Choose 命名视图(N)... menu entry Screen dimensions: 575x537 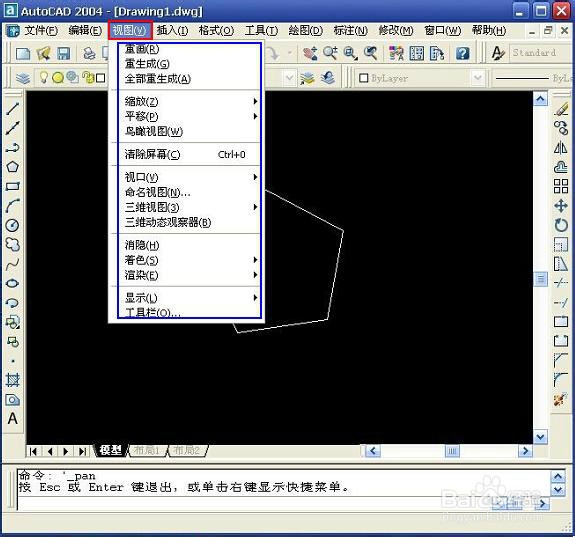189,192
